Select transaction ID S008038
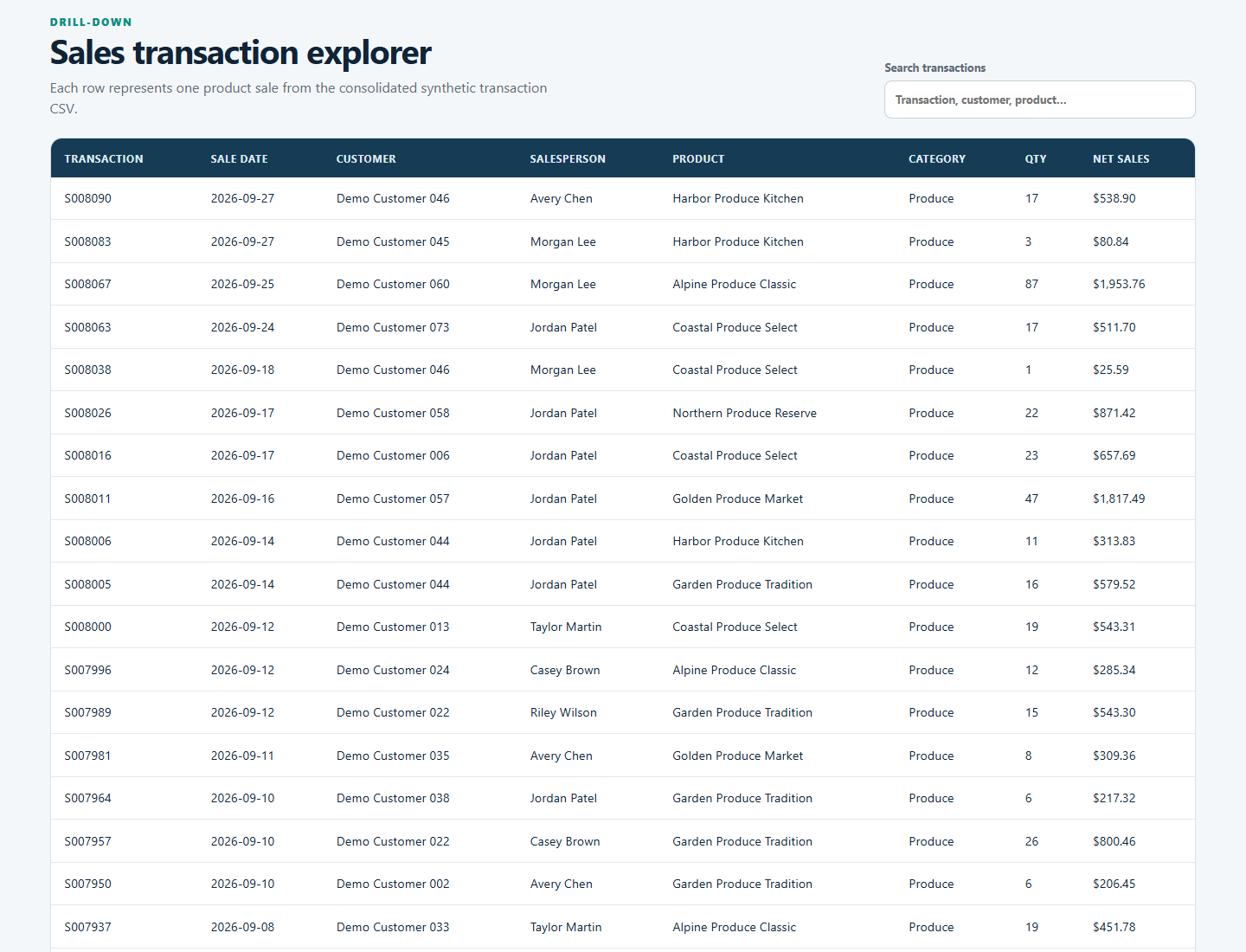 click(x=87, y=370)
